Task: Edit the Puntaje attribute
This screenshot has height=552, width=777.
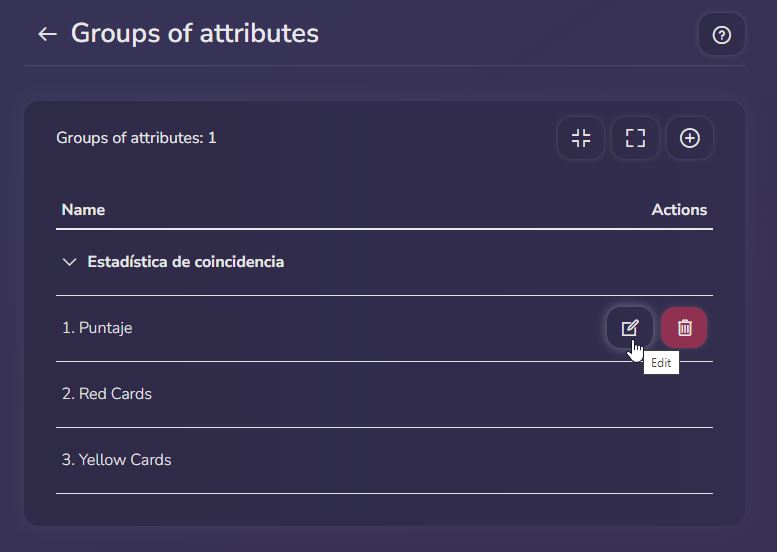Action: (630, 328)
